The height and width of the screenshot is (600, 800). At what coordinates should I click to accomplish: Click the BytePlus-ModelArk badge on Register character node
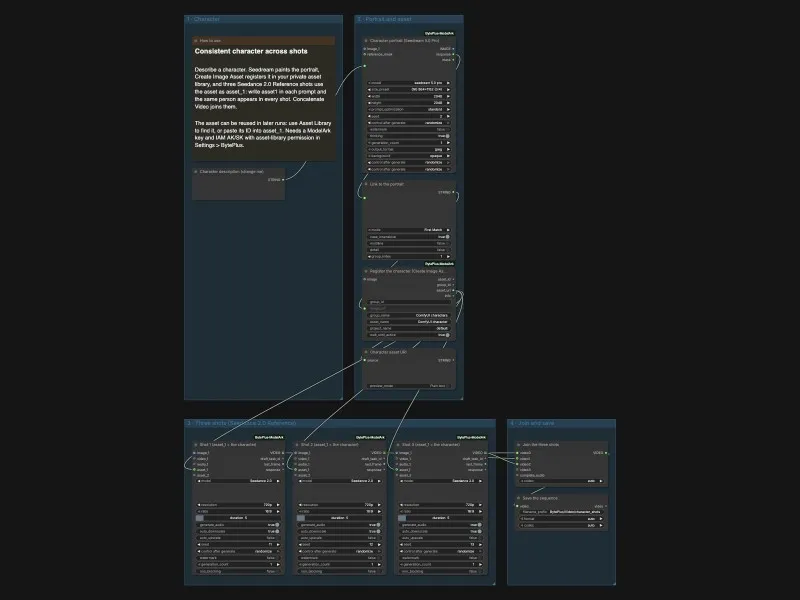[x=439, y=264]
